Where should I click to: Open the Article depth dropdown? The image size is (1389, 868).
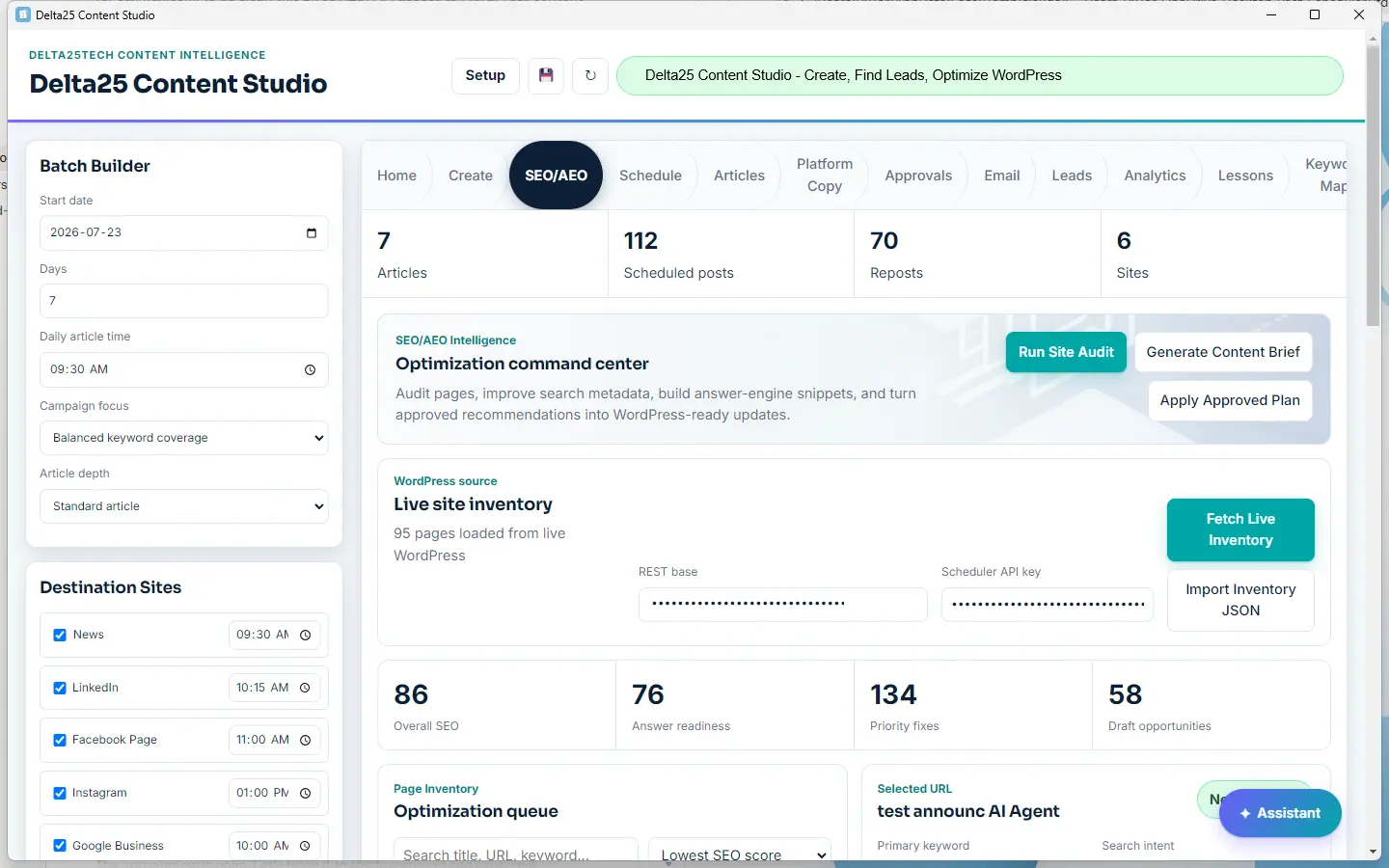click(x=183, y=506)
